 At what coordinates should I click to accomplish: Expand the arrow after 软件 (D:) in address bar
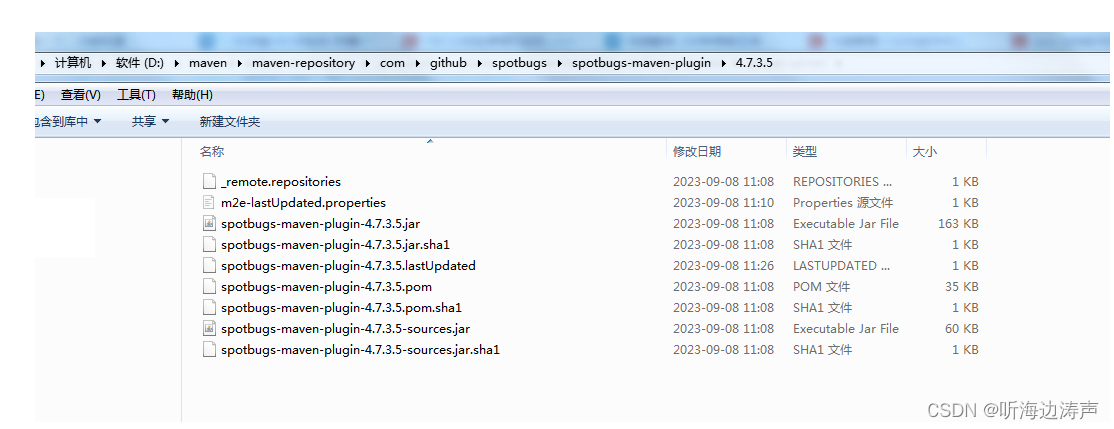click(x=176, y=63)
